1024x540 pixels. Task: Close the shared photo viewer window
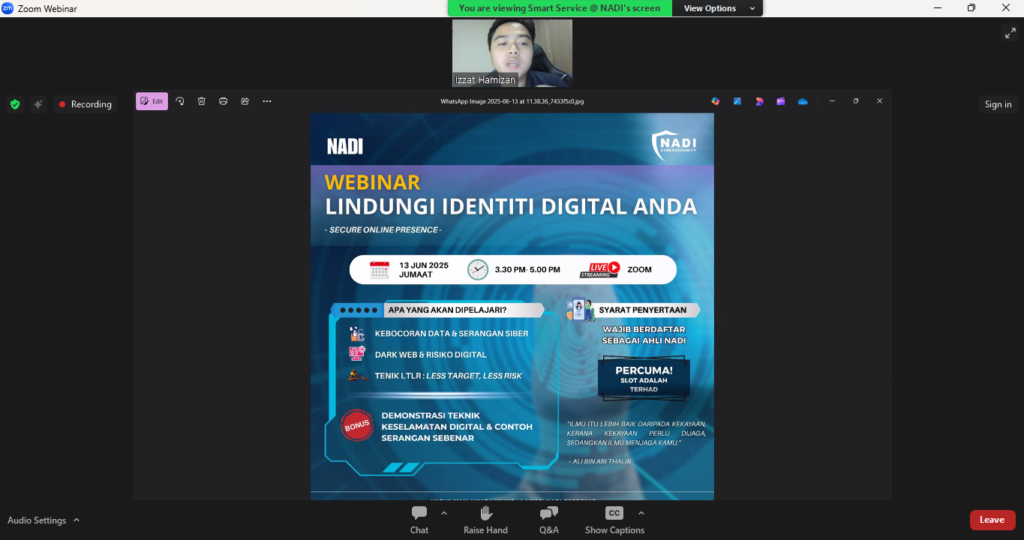[x=880, y=101]
